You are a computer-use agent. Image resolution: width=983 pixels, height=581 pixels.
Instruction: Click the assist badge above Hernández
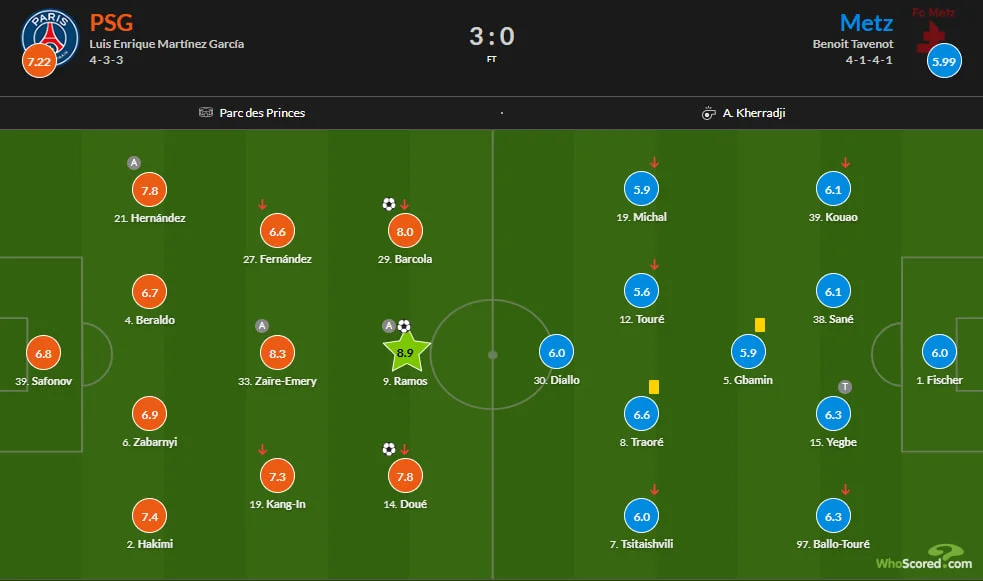[133, 162]
